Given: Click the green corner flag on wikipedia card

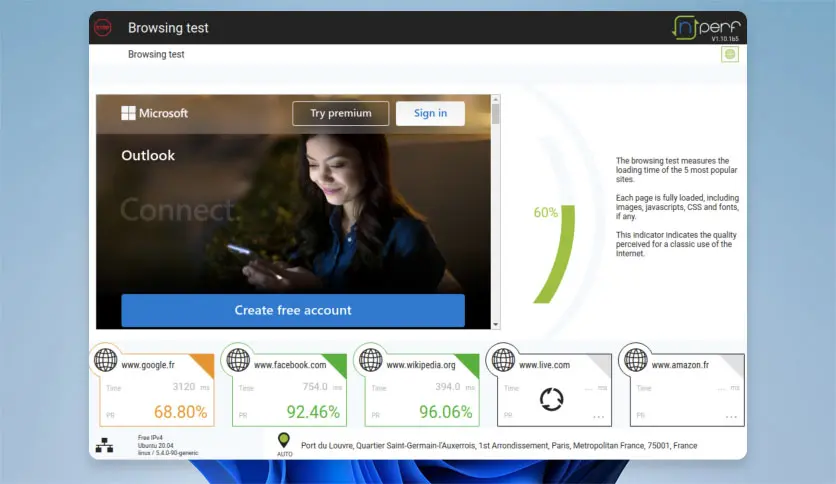Looking at the screenshot, I should tap(471, 363).
